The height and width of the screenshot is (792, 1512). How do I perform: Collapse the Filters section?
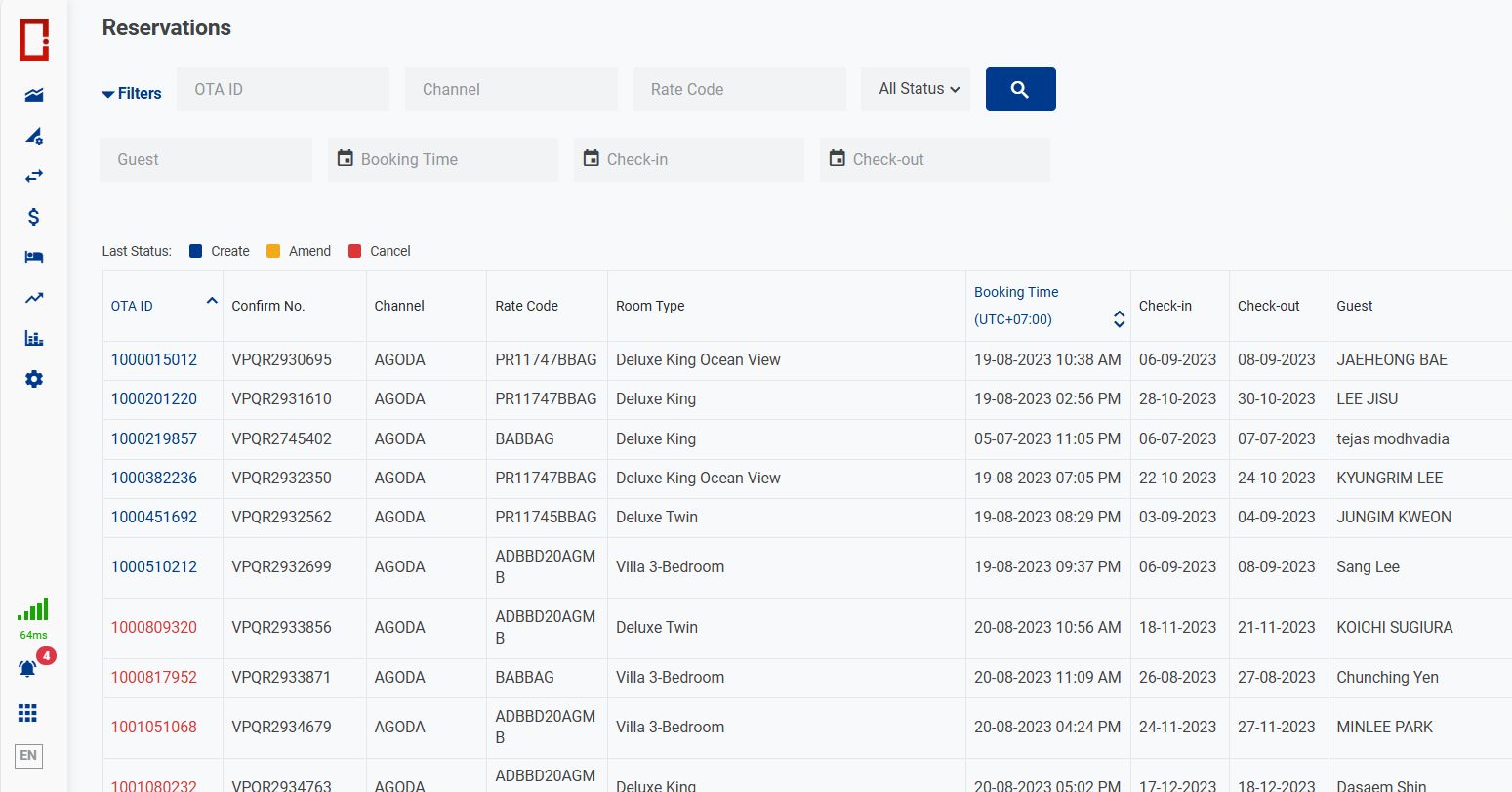[x=132, y=94]
